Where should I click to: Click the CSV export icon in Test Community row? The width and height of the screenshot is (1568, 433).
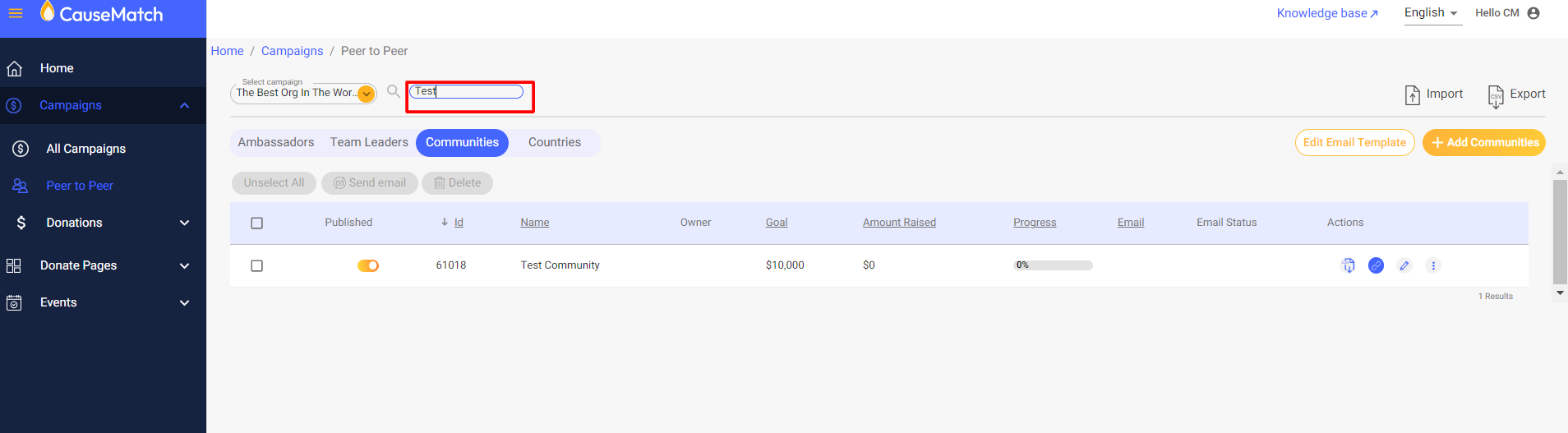click(x=1348, y=265)
